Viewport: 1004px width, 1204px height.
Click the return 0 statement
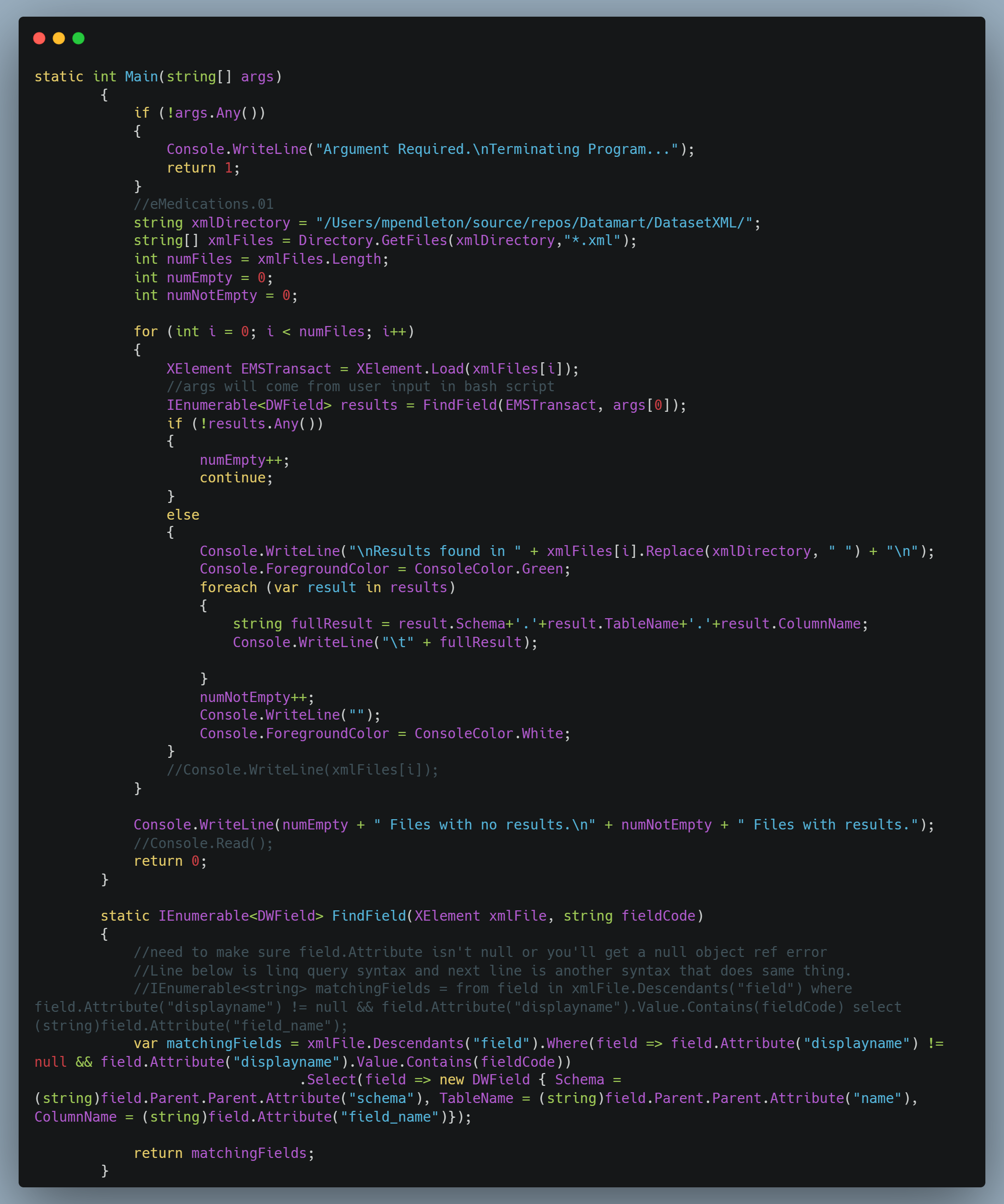tap(169, 860)
